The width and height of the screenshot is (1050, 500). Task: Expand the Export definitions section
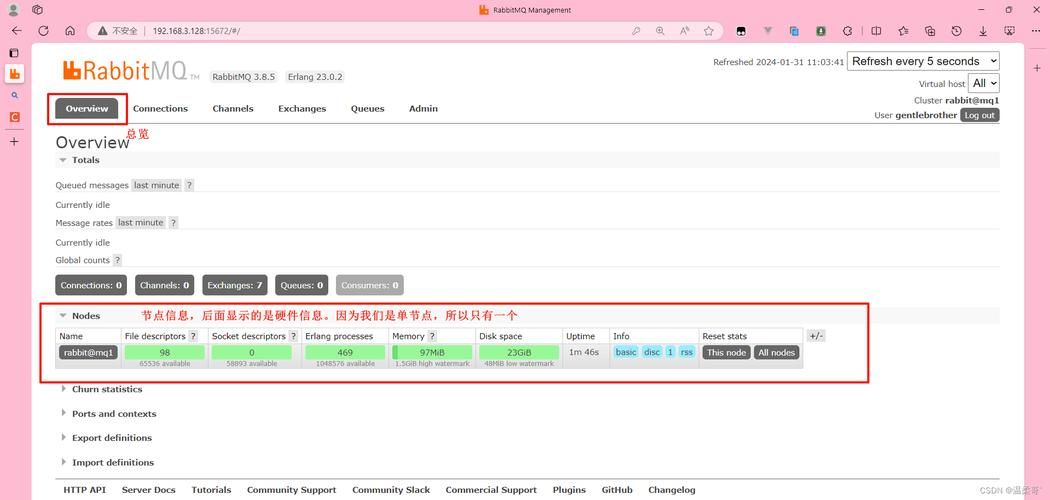[111, 438]
